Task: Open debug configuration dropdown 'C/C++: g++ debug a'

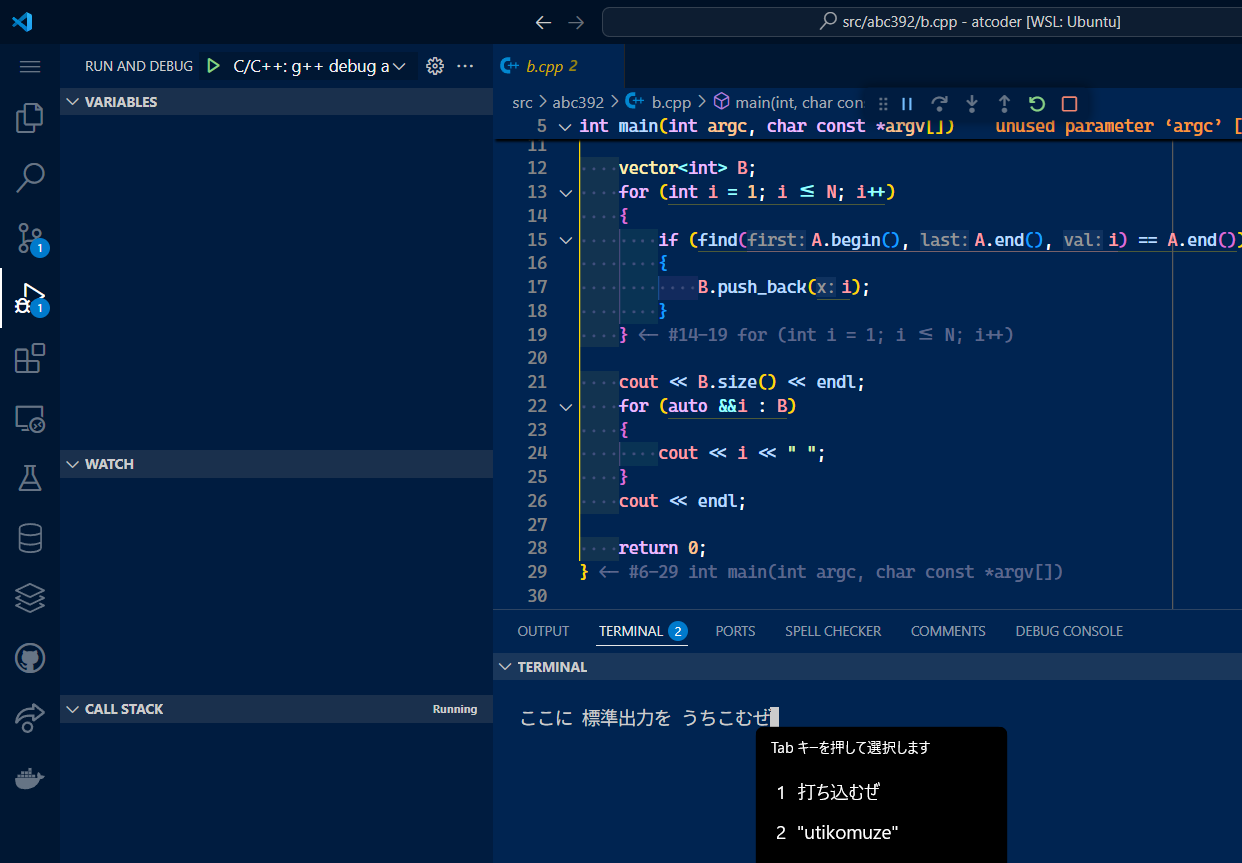Action: [x=319, y=66]
